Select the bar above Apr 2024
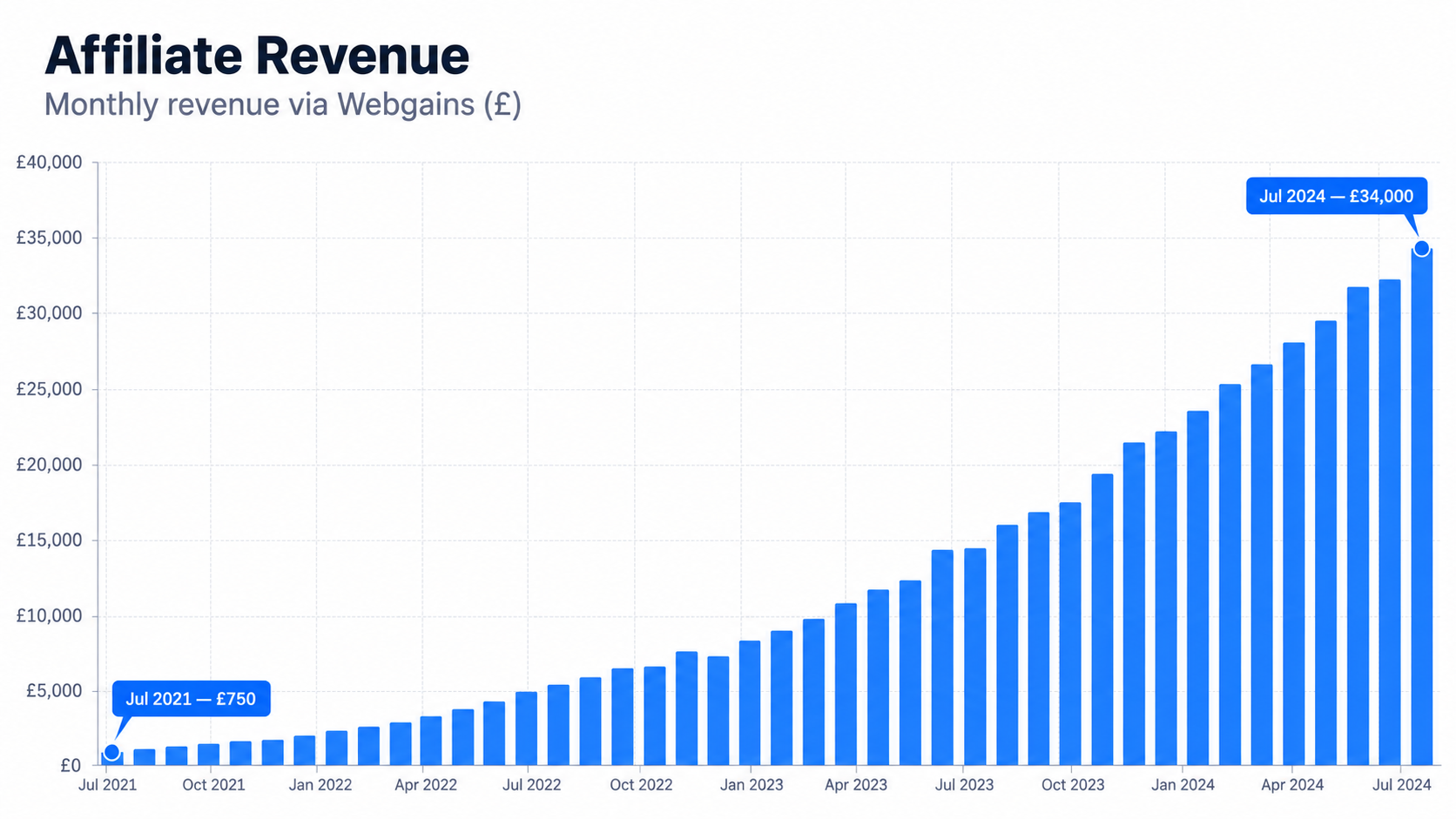Viewport: 1456px width, 819px height. pyautogui.click(x=1294, y=554)
